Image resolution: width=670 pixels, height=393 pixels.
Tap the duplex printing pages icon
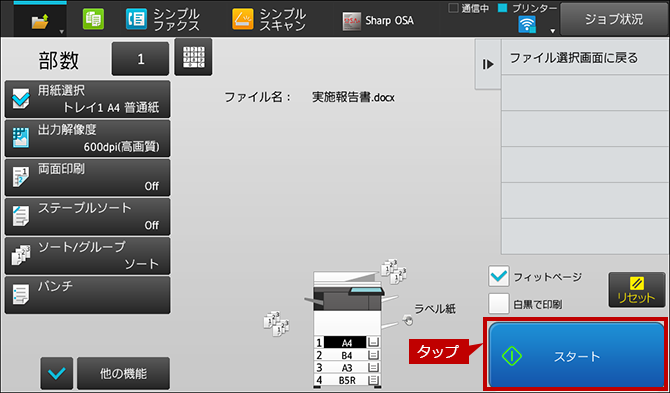coord(21,177)
